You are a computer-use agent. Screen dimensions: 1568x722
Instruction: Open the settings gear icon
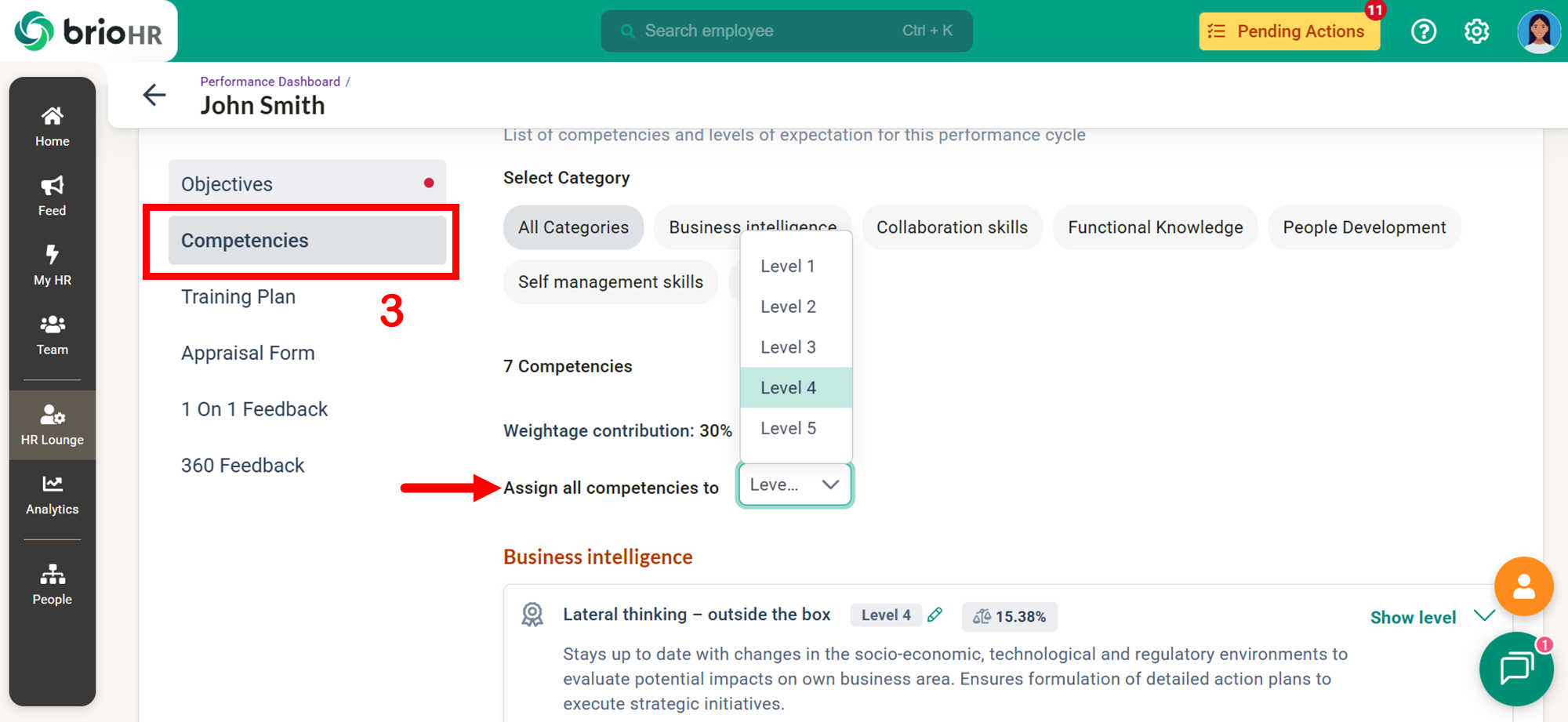(x=1476, y=31)
